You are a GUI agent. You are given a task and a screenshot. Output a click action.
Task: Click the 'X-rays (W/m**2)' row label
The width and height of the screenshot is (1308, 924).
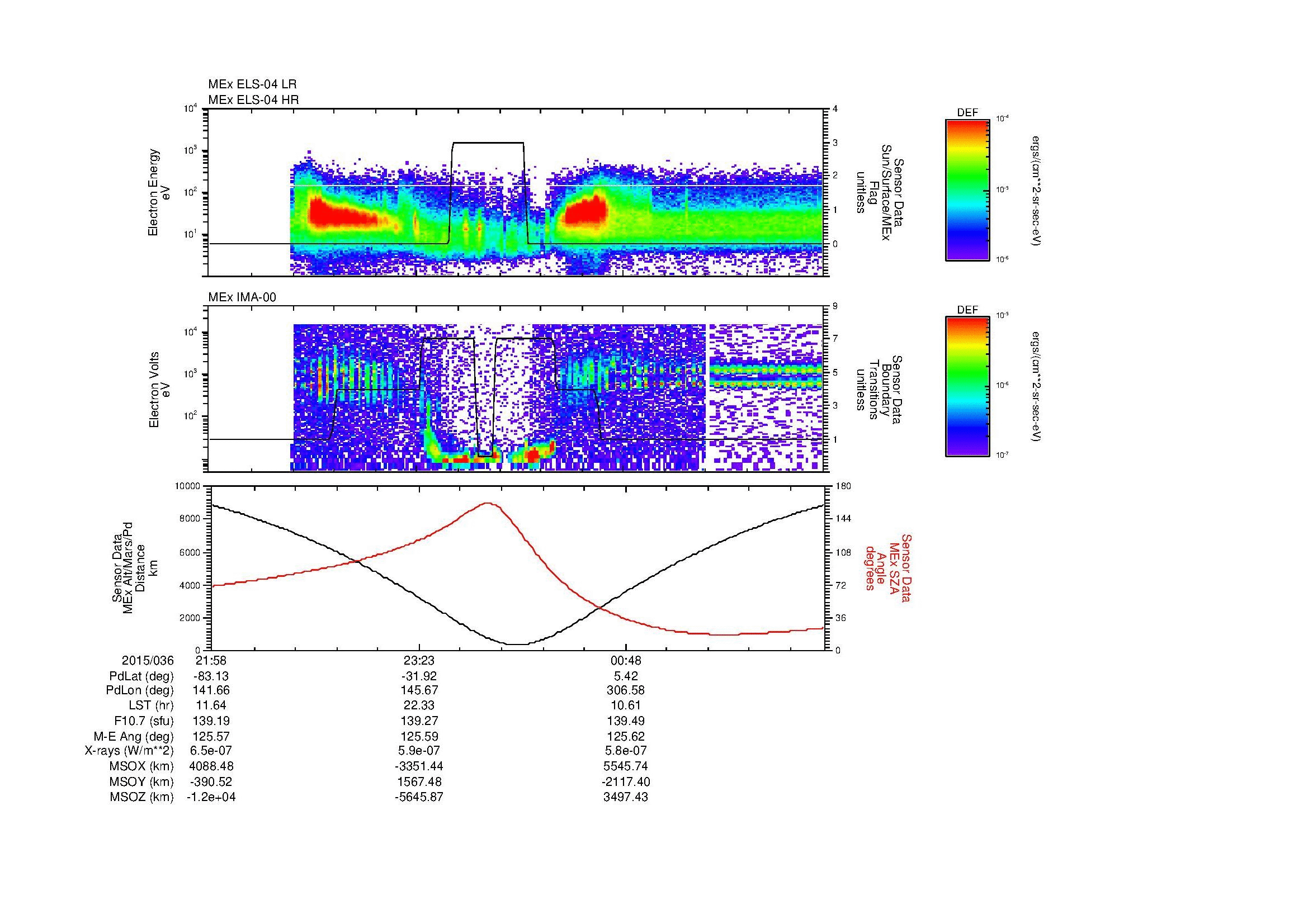click(129, 751)
